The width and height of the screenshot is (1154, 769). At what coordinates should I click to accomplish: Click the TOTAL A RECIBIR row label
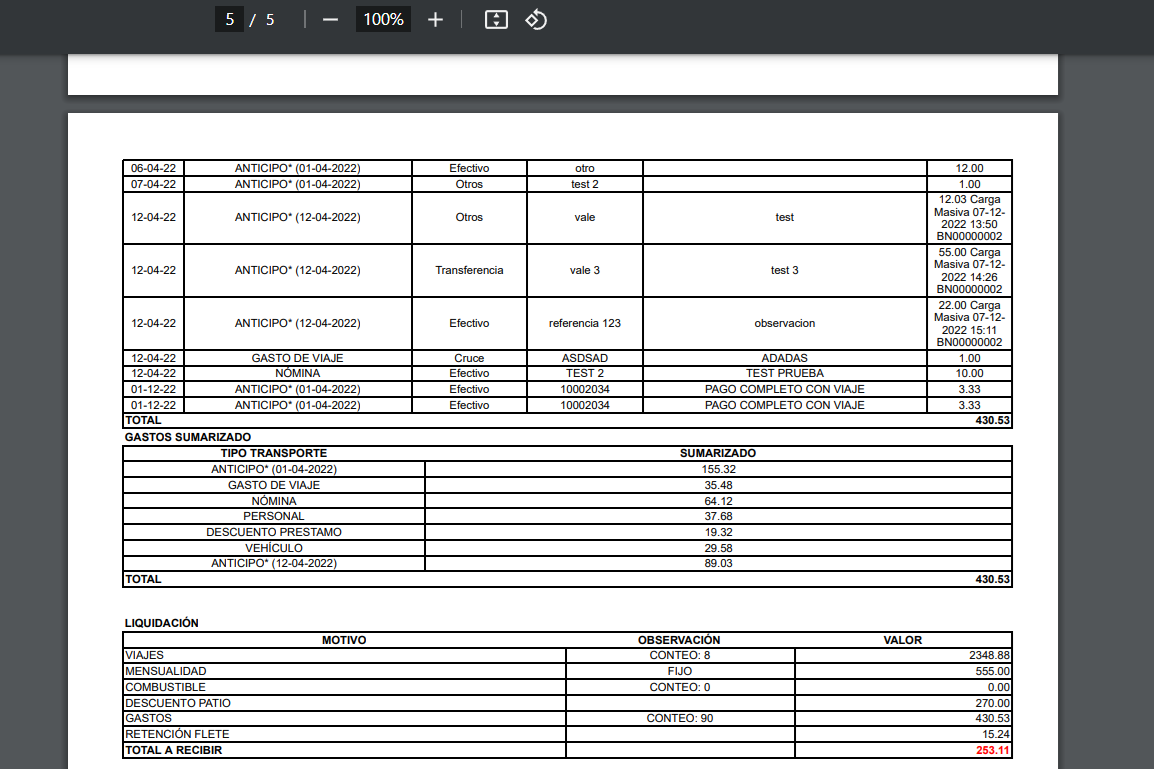point(173,750)
